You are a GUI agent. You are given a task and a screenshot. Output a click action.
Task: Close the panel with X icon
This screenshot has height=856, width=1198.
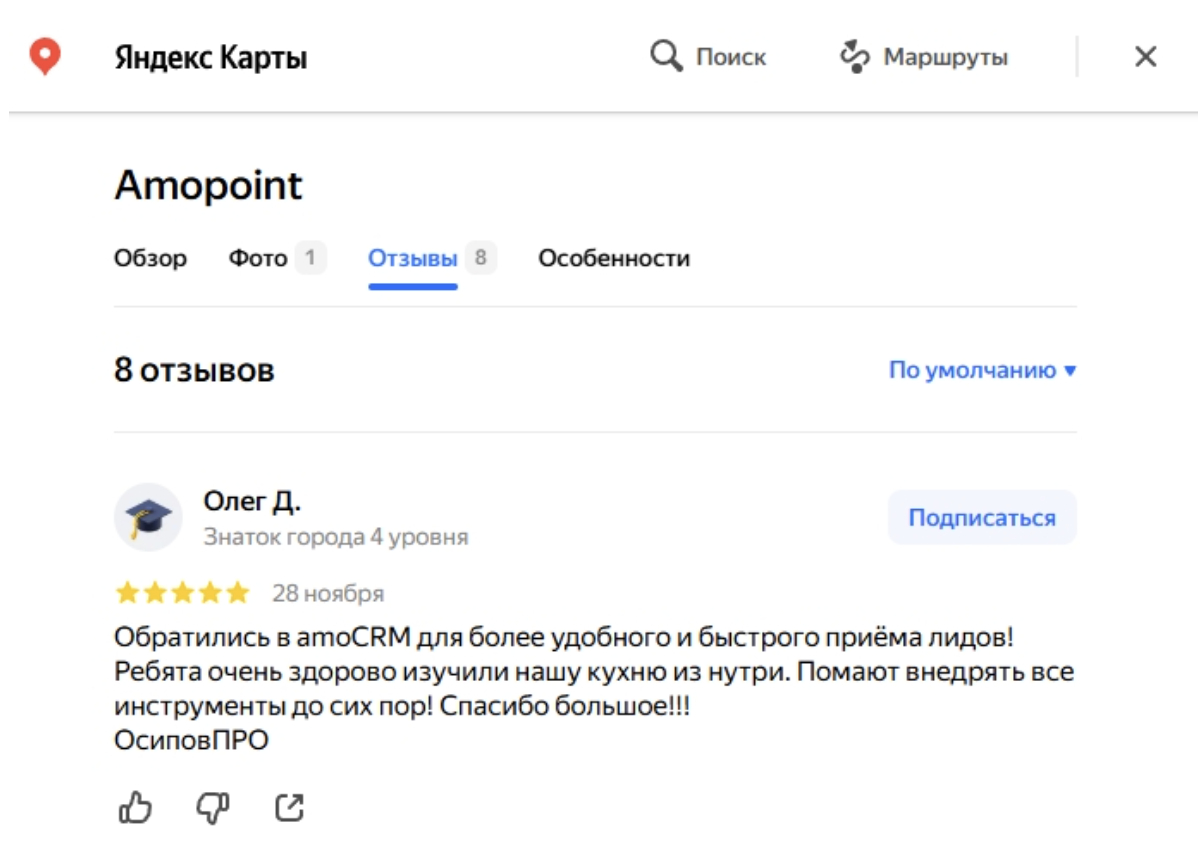pyautogui.click(x=1145, y=57)
